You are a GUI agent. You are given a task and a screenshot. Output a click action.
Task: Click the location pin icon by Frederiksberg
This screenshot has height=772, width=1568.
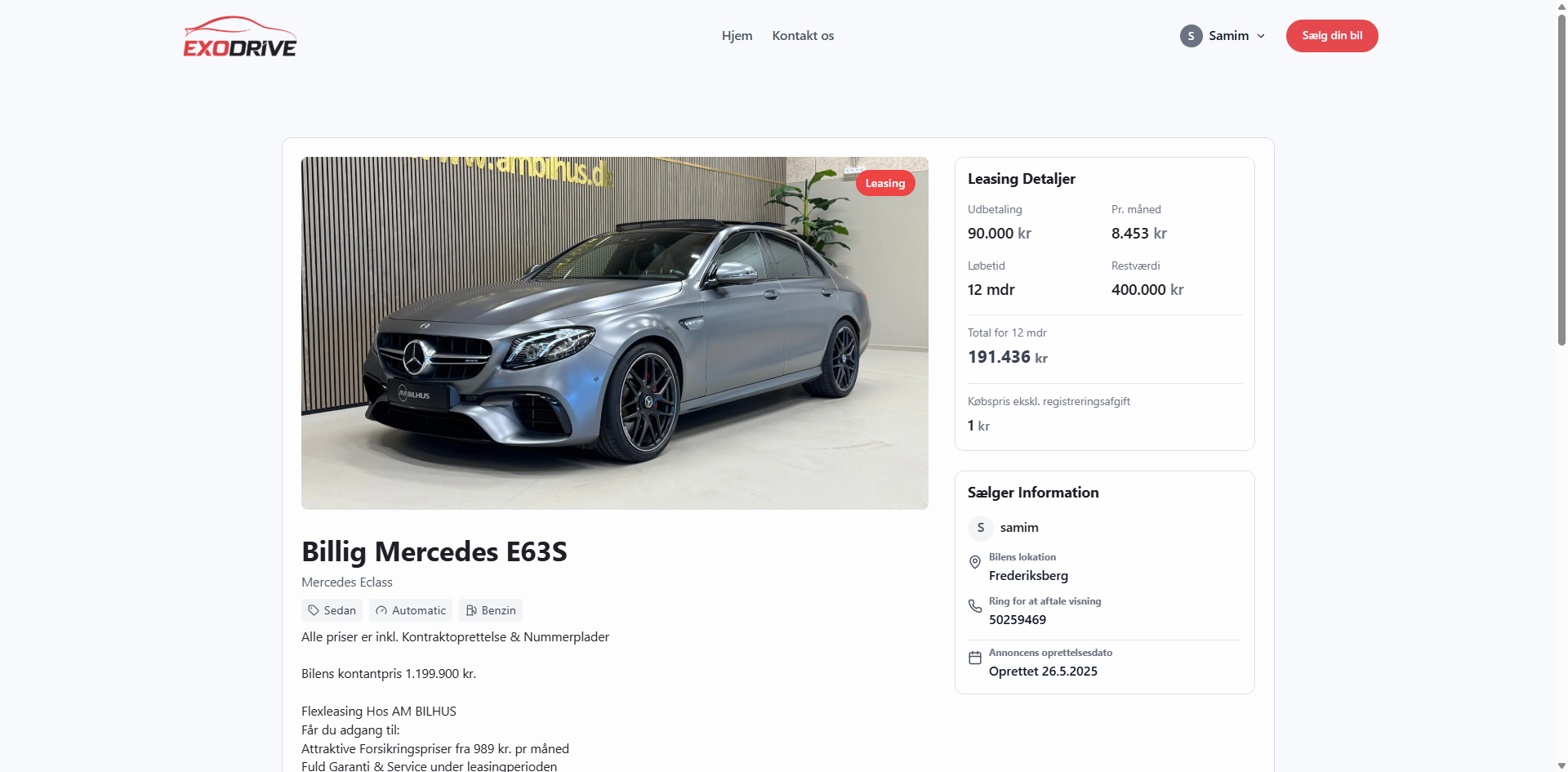pos(975,562)
